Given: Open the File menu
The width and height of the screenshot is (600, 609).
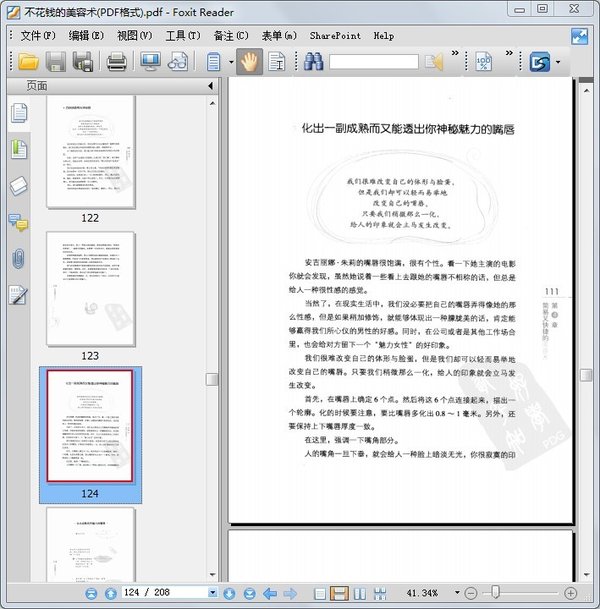Looking at the screenshot, I should pos(38,36).
